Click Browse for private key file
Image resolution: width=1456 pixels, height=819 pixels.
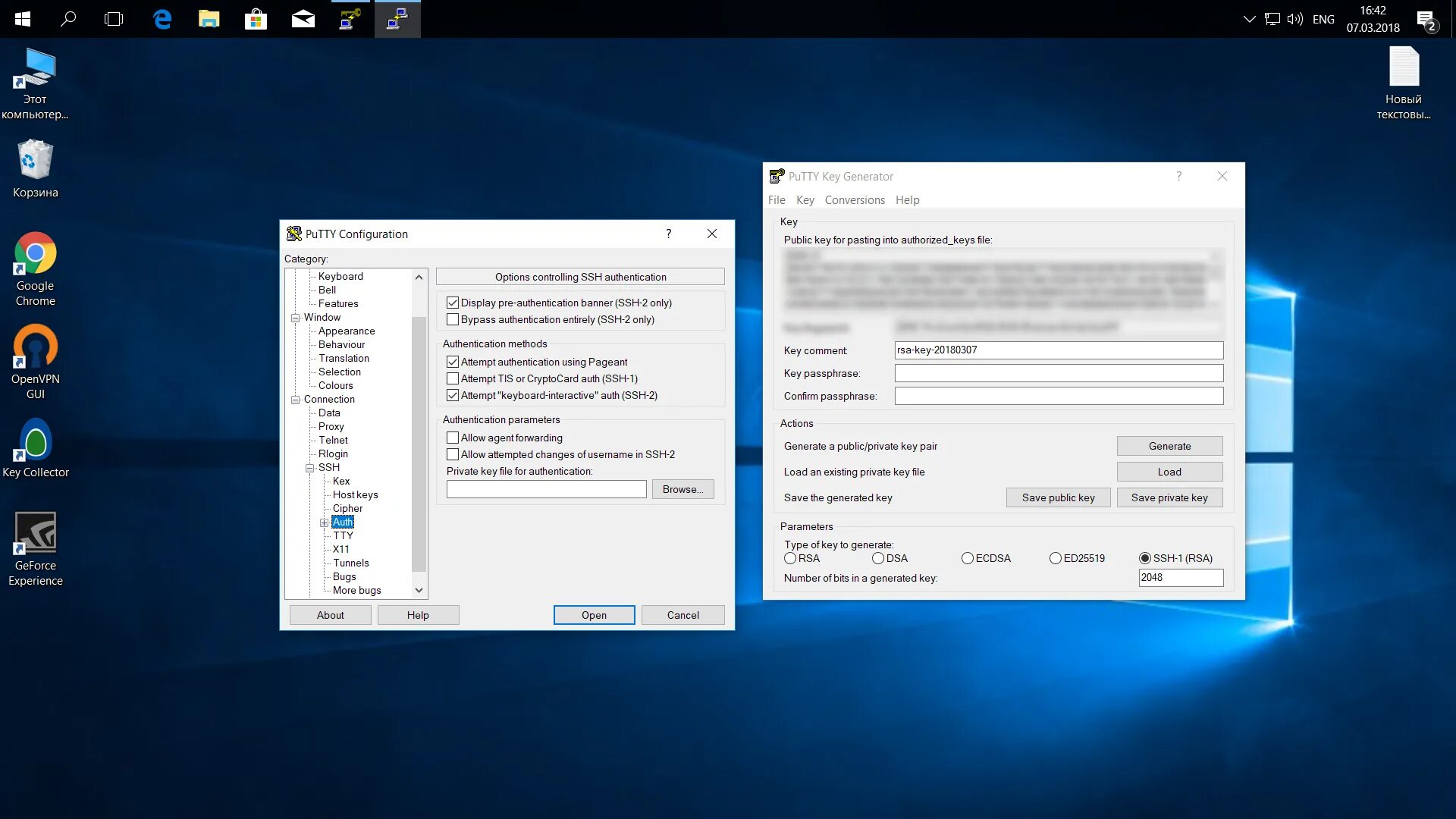coord(682,489)
